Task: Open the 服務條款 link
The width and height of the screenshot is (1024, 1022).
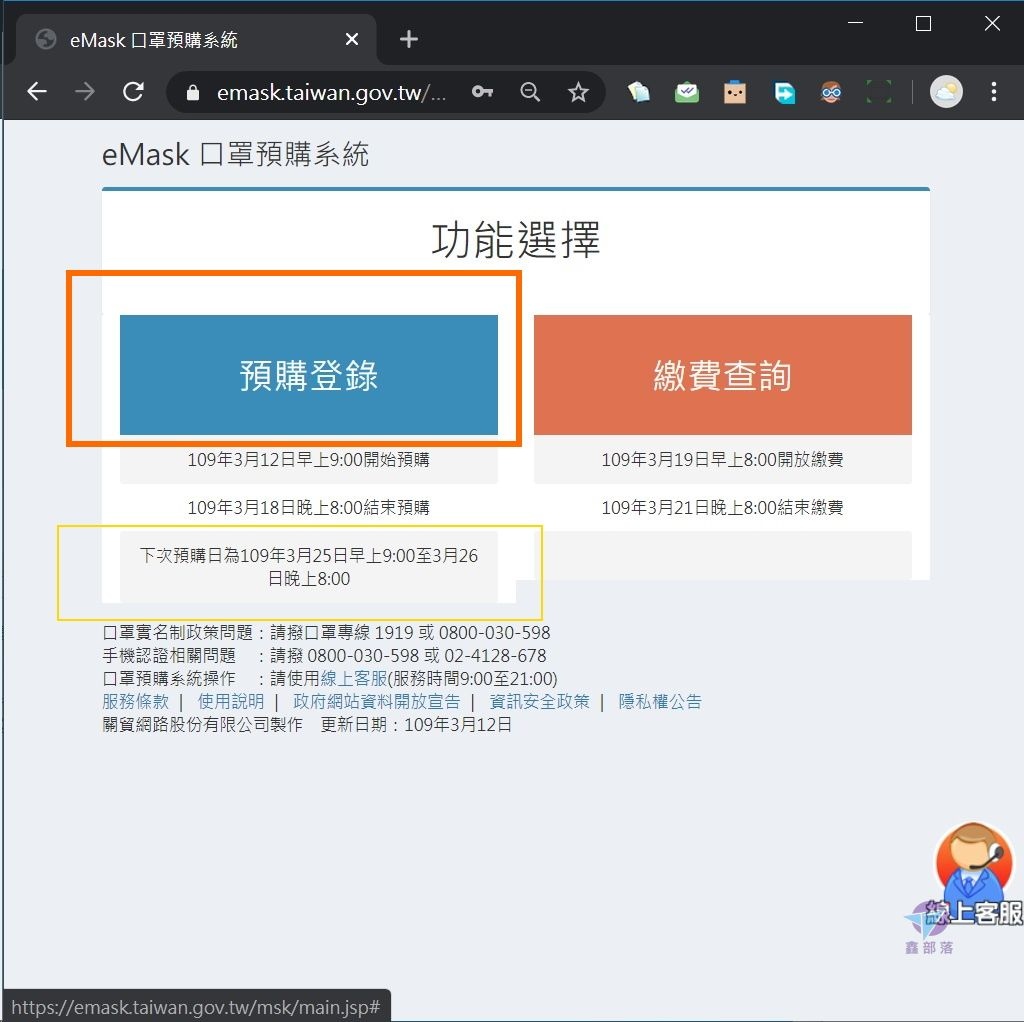Action: coord(135,701)
